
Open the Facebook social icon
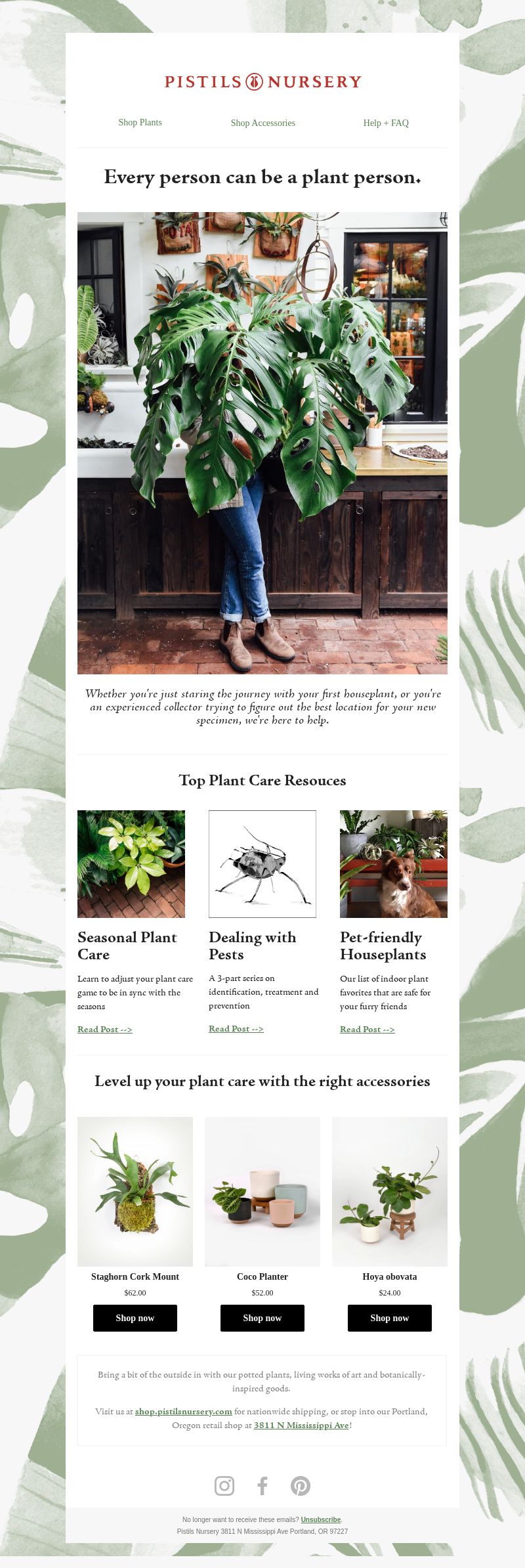262,1485
